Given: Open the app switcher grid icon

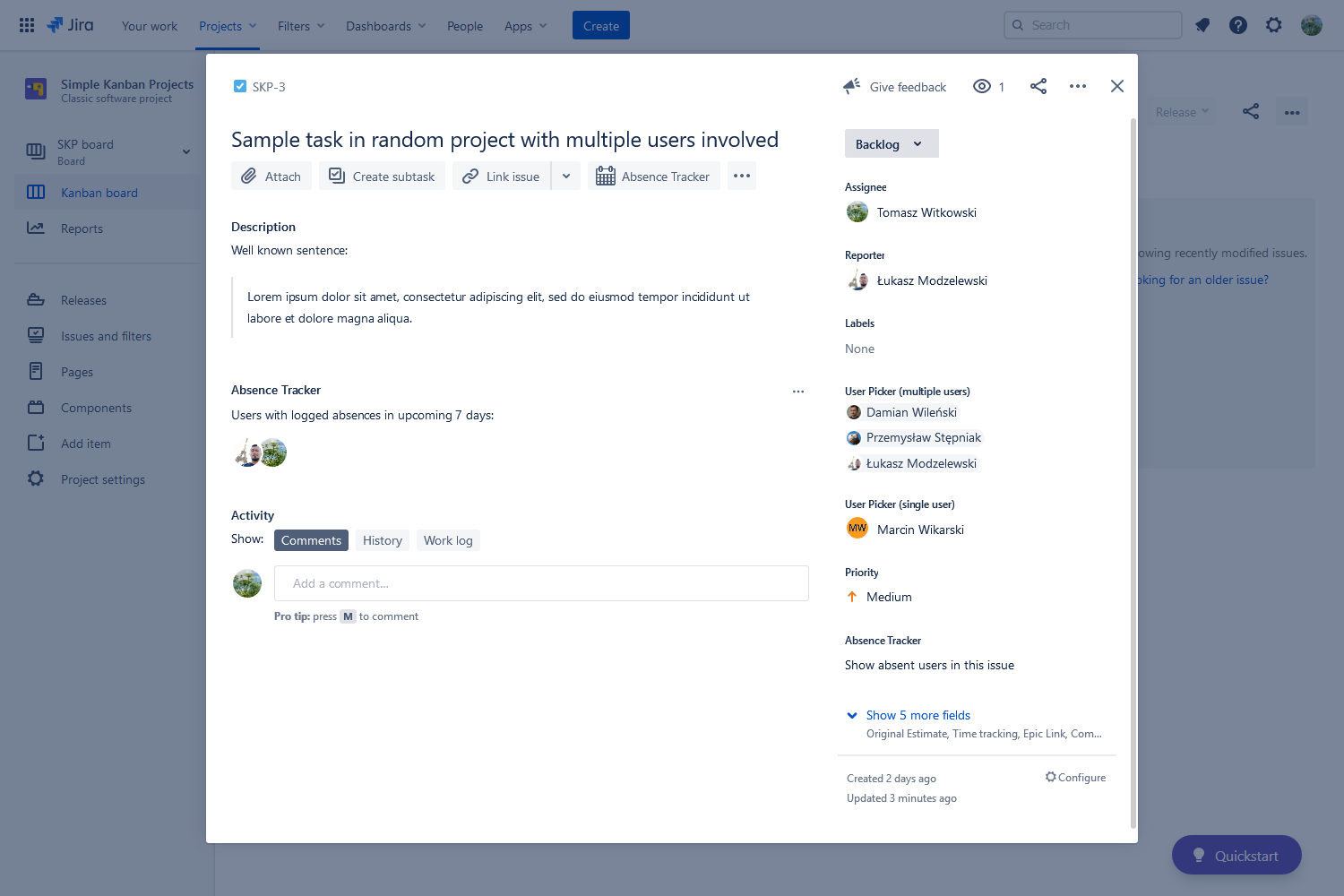Looking at the screenshot, I should pos(27,25).
